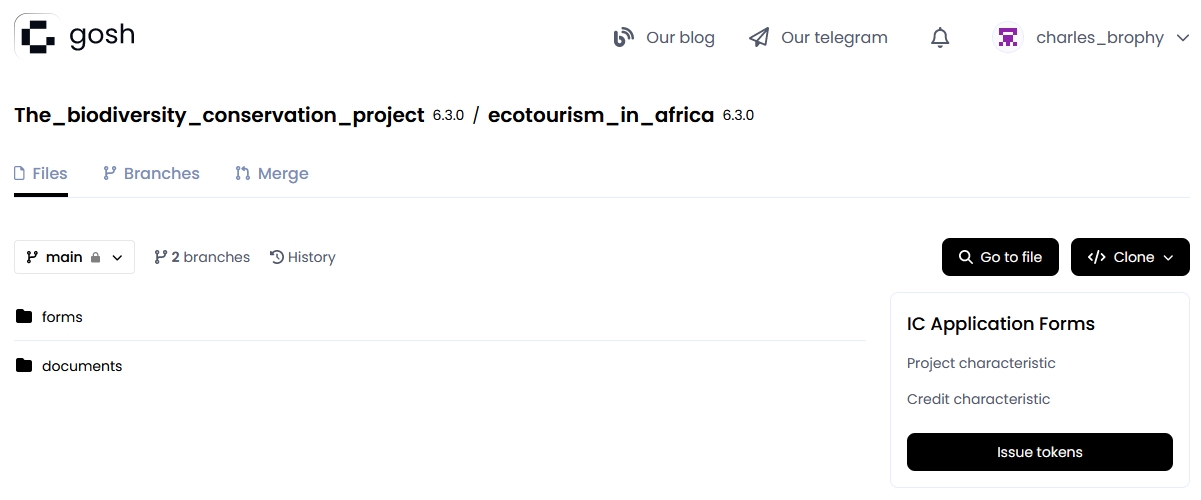Image resolution: width=1201 pixels, height=500 pixels.
Task: Open the Credit characteristic form link
Action: click(978, 399)
